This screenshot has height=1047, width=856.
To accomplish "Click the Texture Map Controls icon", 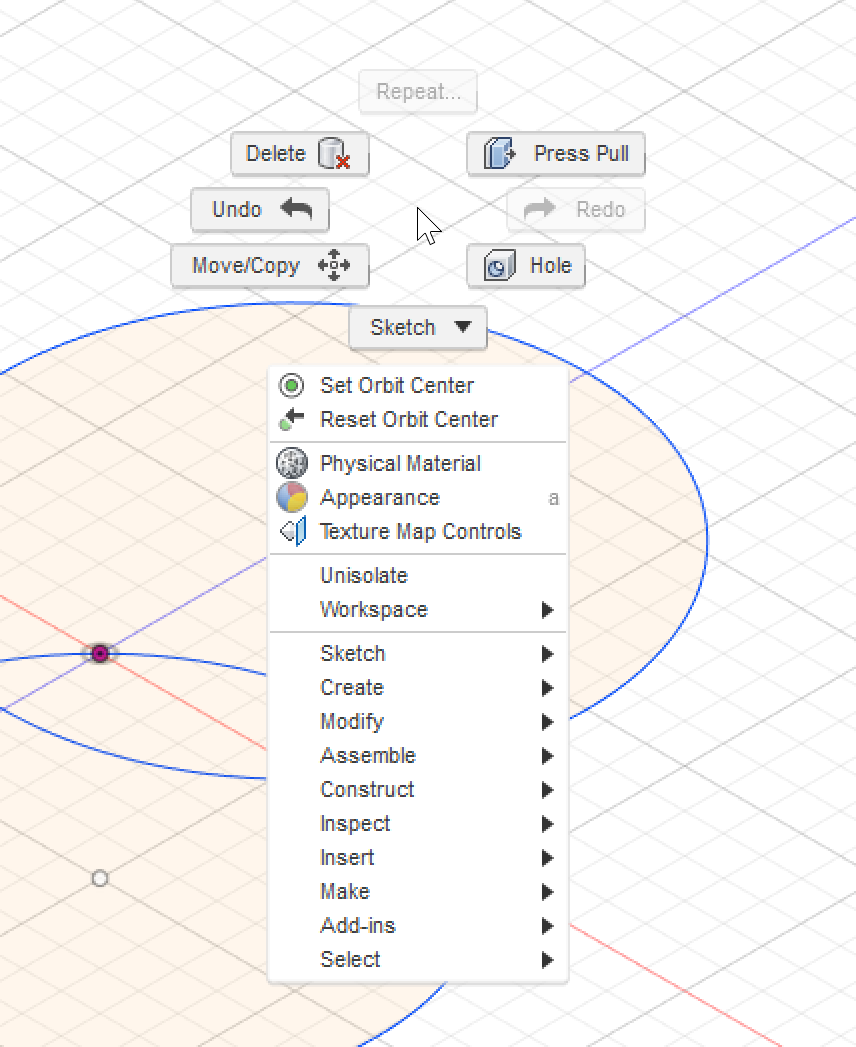I will pos(293,532).
